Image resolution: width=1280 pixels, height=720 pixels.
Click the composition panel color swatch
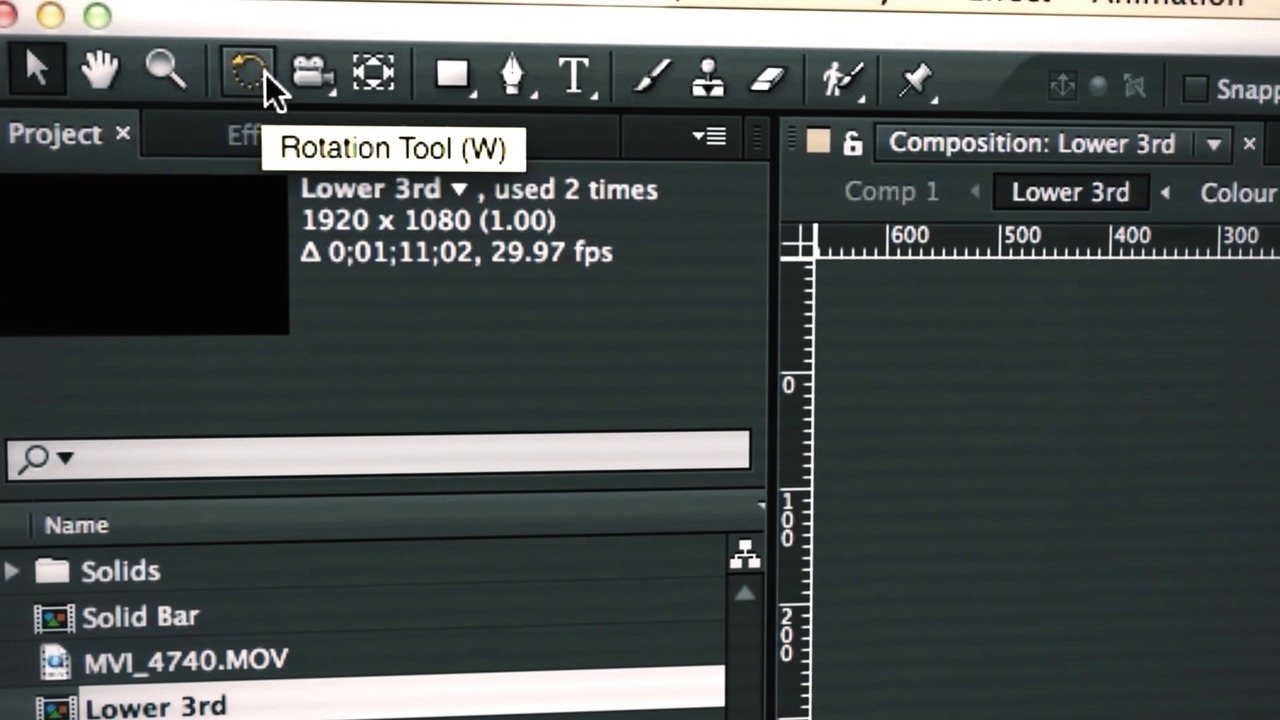[x=818, y=142]
